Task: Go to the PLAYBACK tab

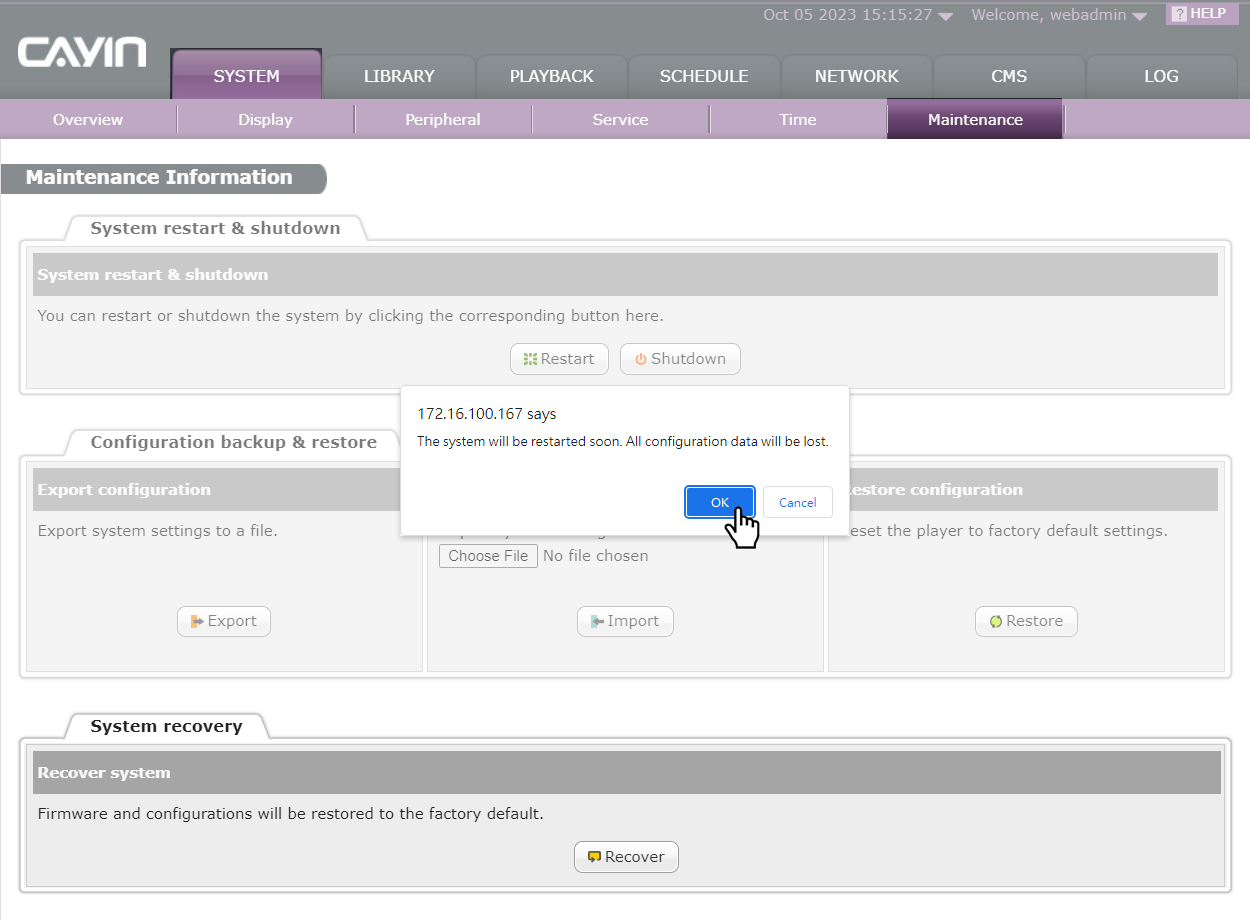Action: point(552,76)
